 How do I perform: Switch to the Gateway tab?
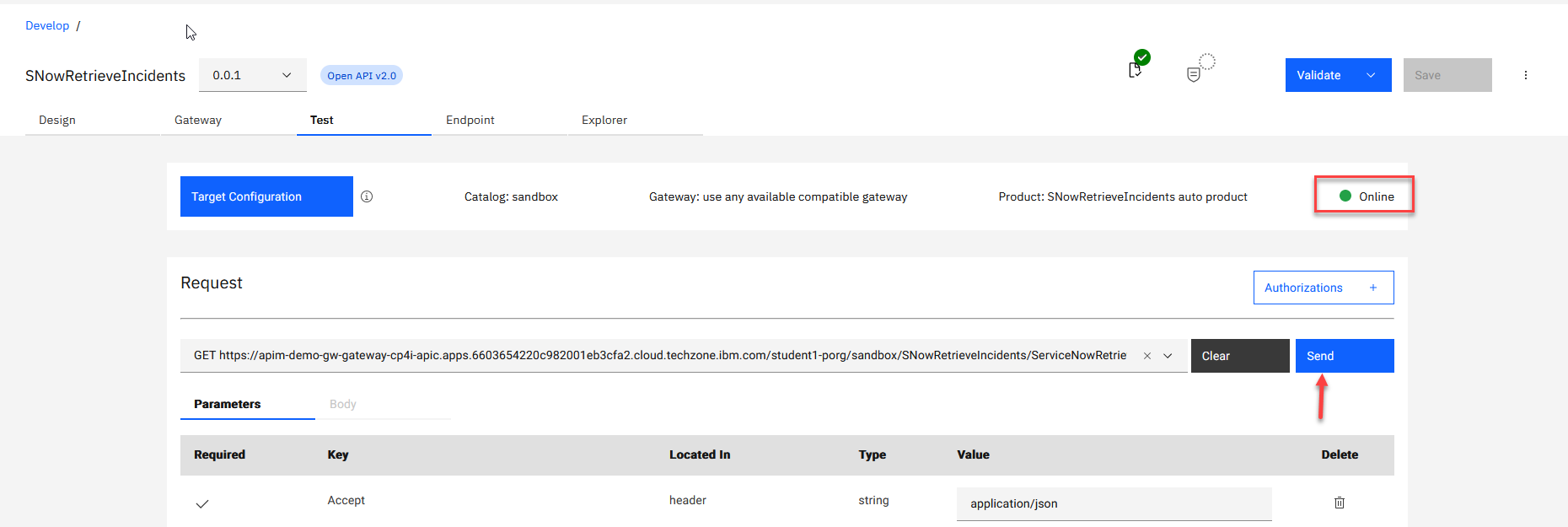click(198, 120)
